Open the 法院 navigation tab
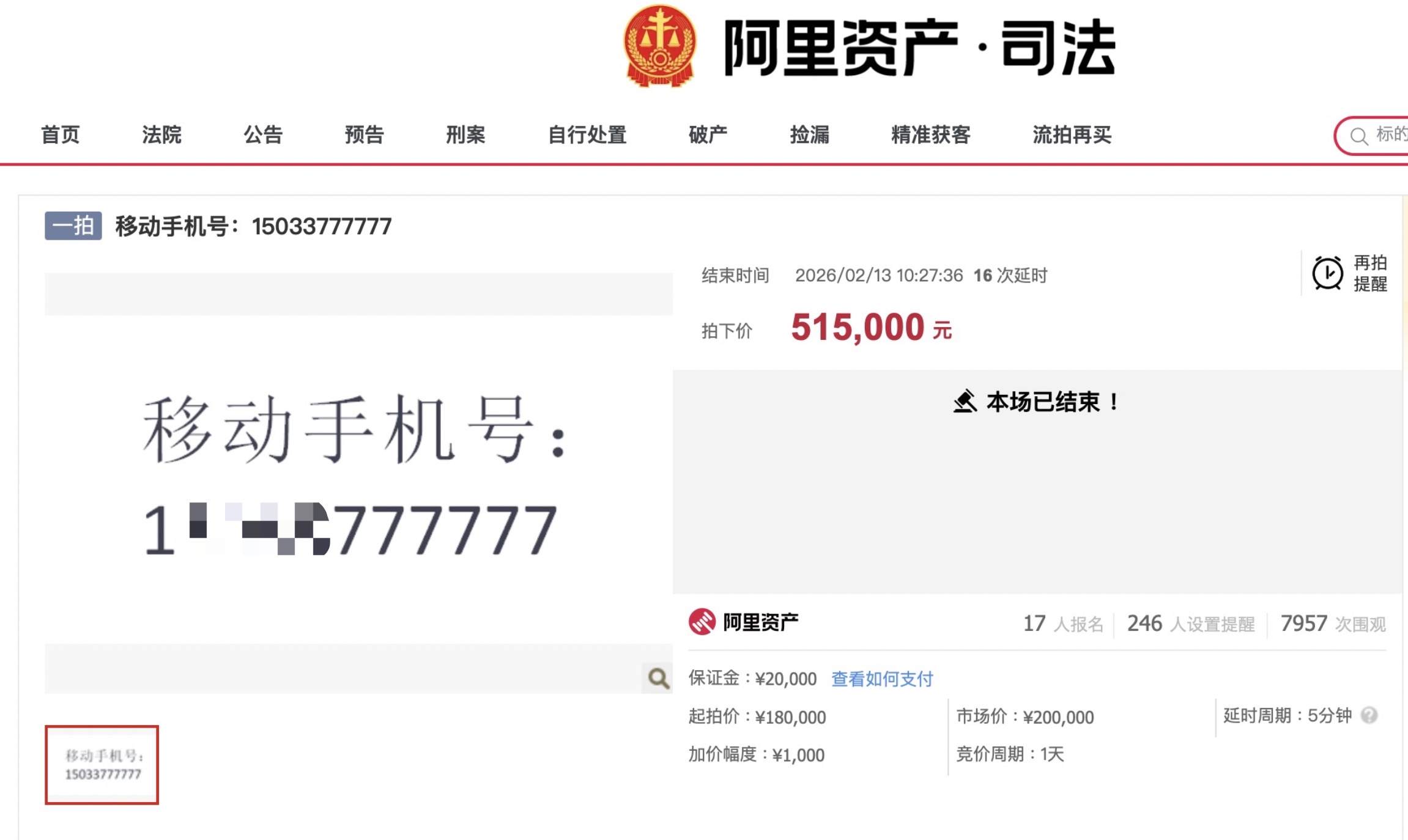The width and height of the screenshot is (1408, 840). (162, 134)
